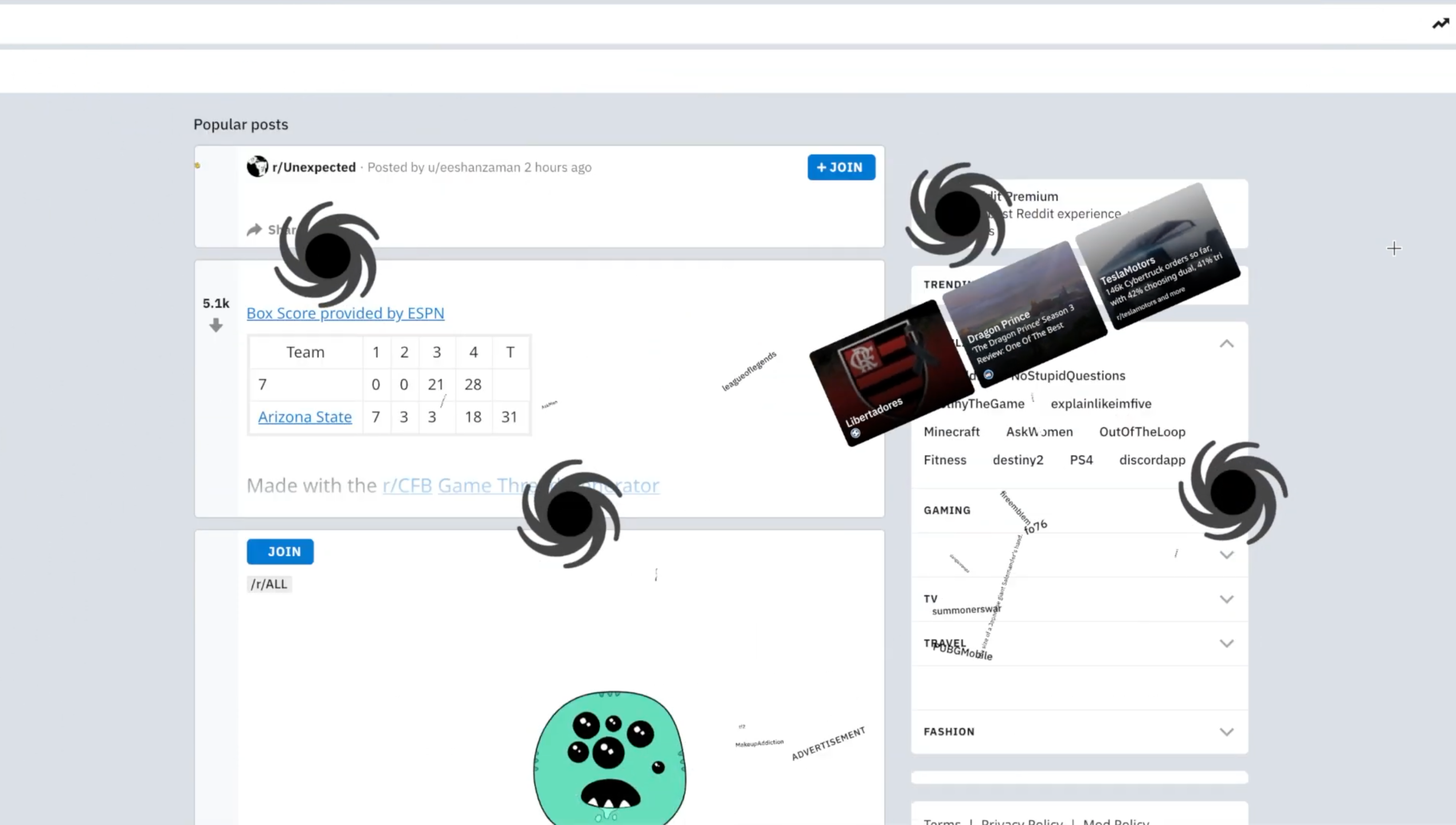
Task: Click the black hole over Reddit Premium
Action: pos(957,214)
